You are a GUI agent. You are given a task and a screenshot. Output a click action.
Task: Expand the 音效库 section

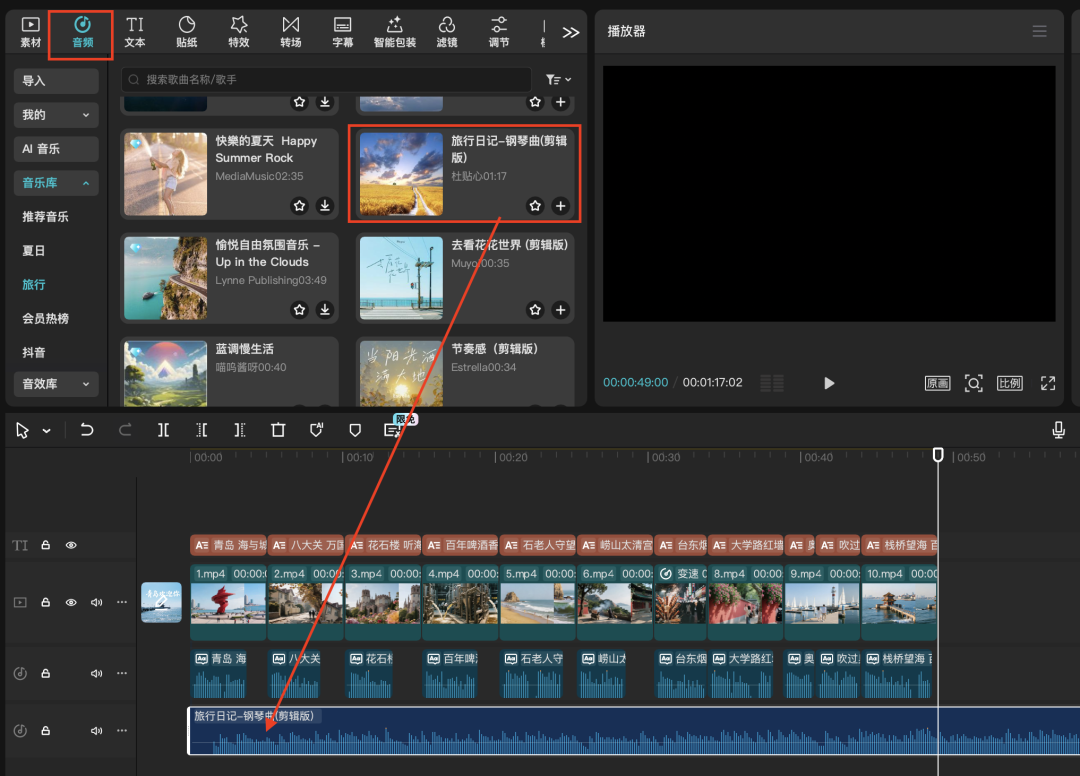point(56,384)
